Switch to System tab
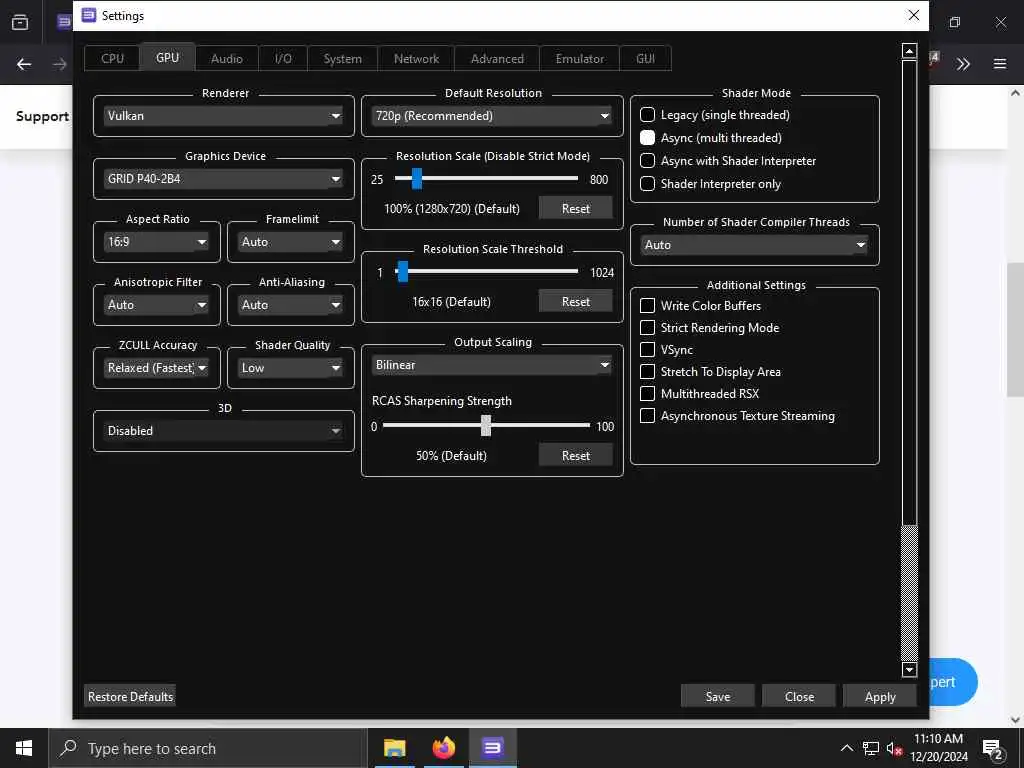This screenshot has width=1024, height=768. 342,58
